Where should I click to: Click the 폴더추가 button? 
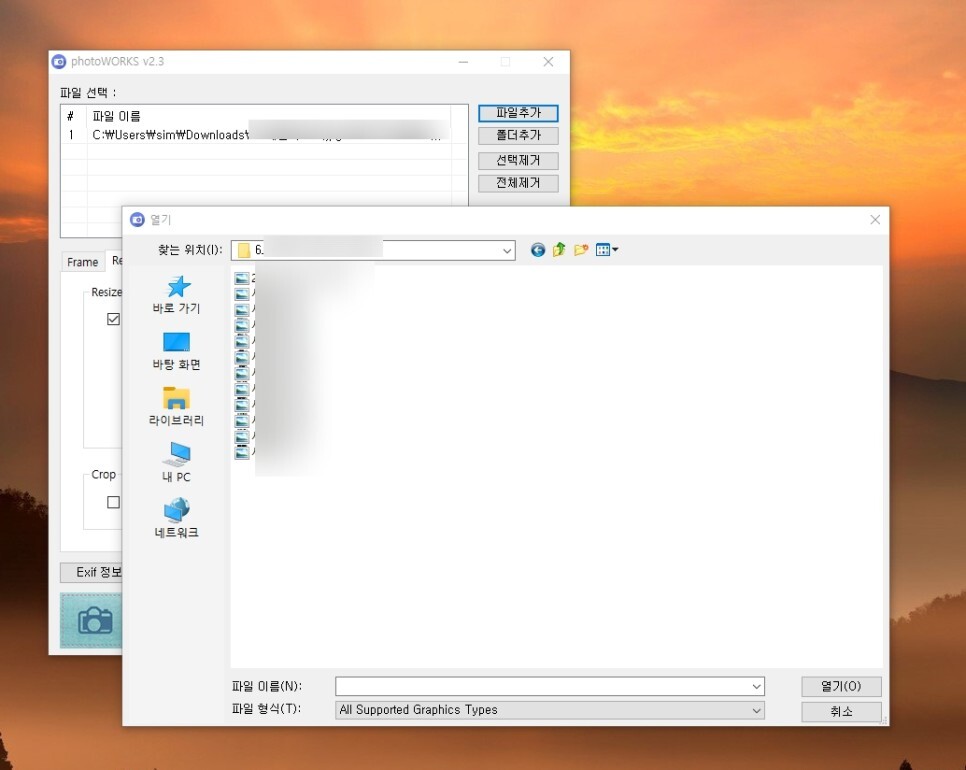point(518,136)
